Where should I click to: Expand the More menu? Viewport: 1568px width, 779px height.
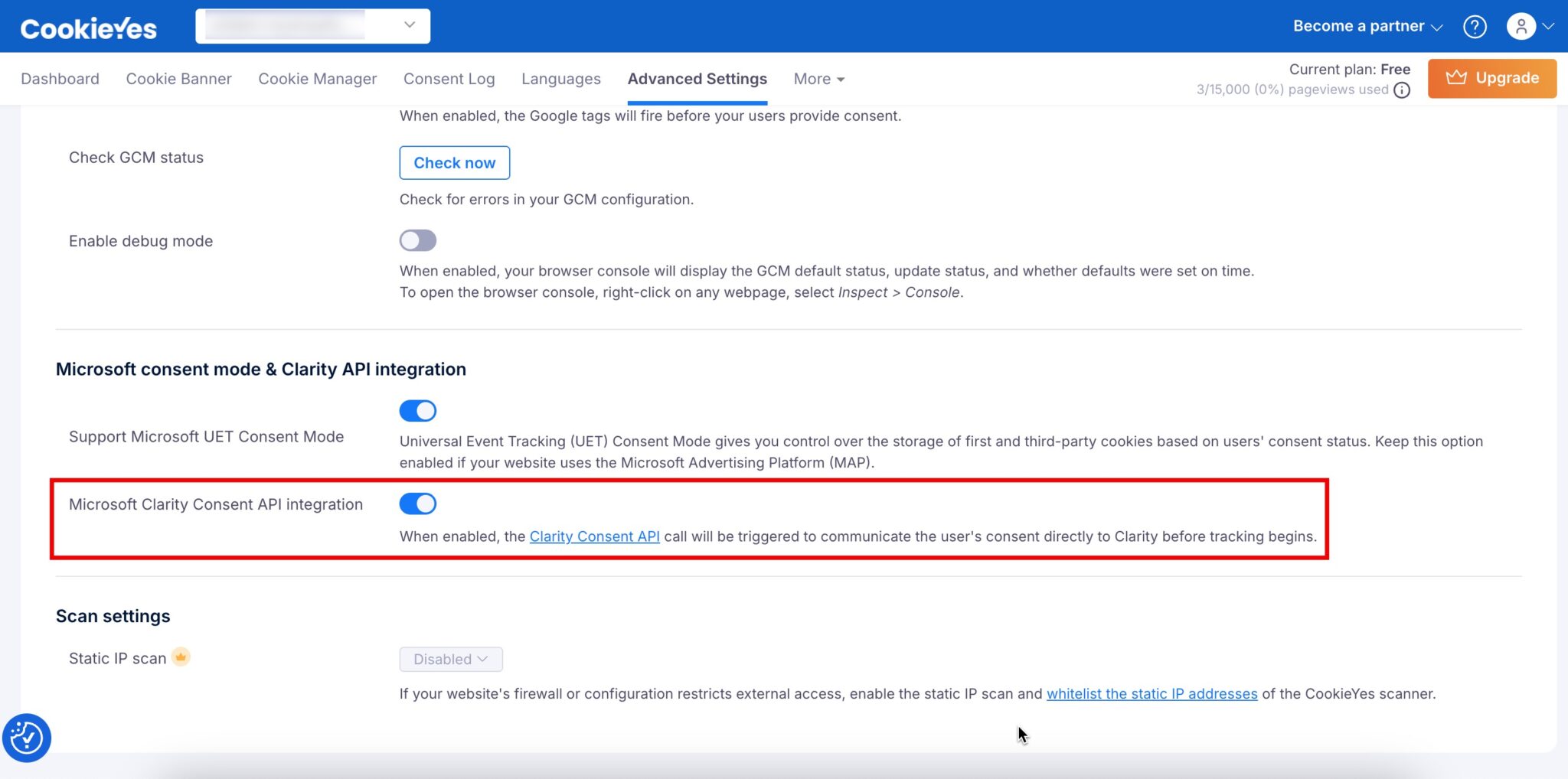coord(818,79)
